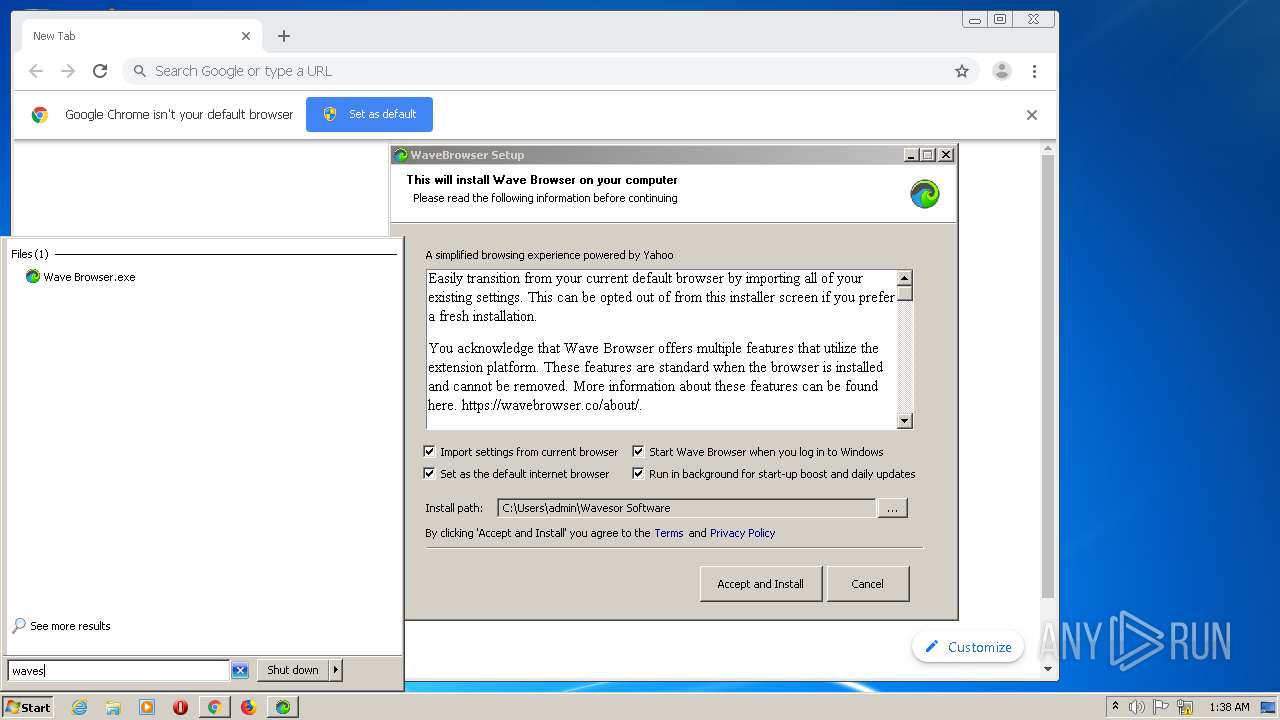
Task: Bookmark this tab with the star icon
Action: pyautogui.click(x=962, y=71)
